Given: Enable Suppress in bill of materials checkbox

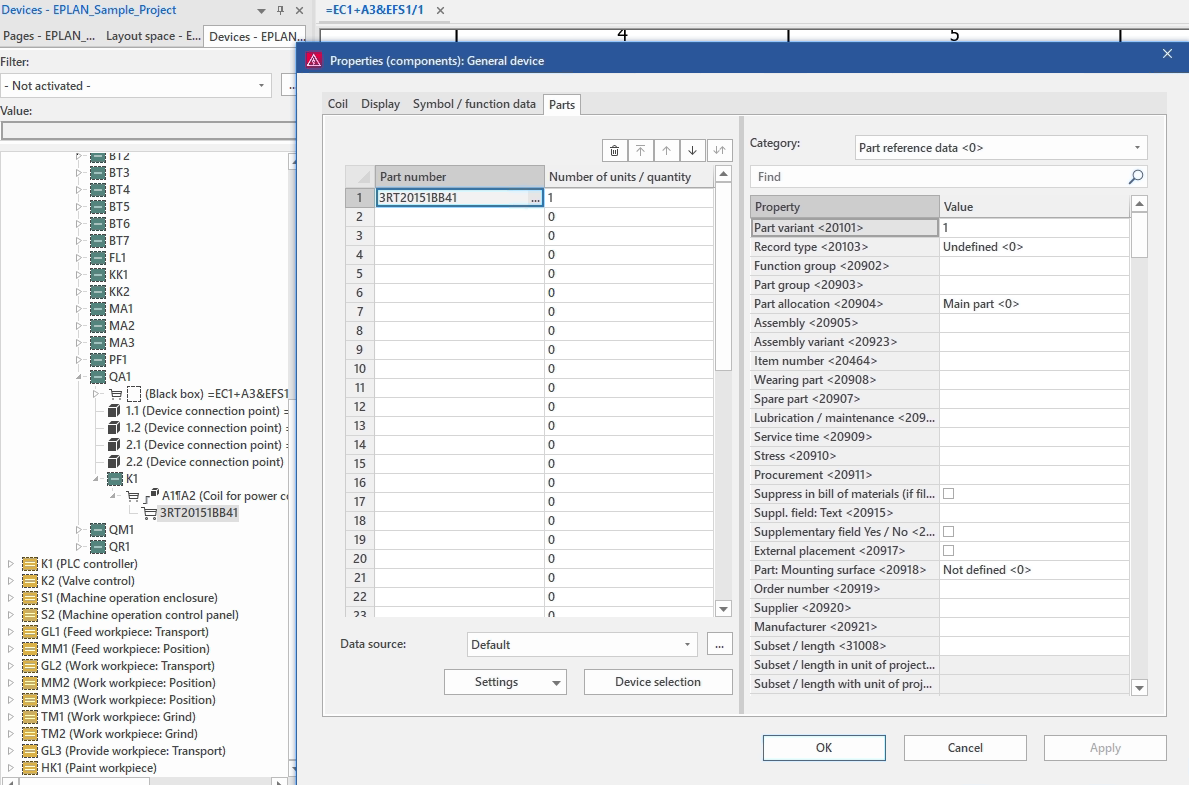Looking at the screenshot, I should coord(948,494).
